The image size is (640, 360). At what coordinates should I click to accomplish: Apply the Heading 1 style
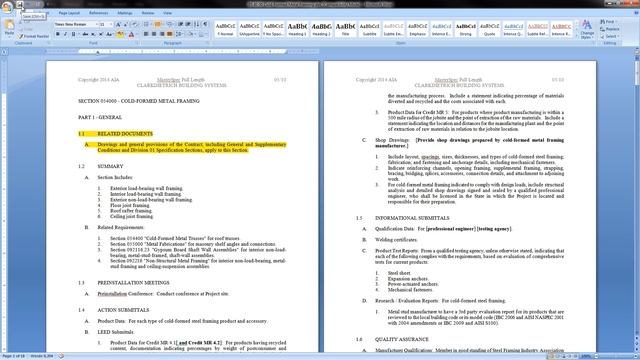[298, 29]
